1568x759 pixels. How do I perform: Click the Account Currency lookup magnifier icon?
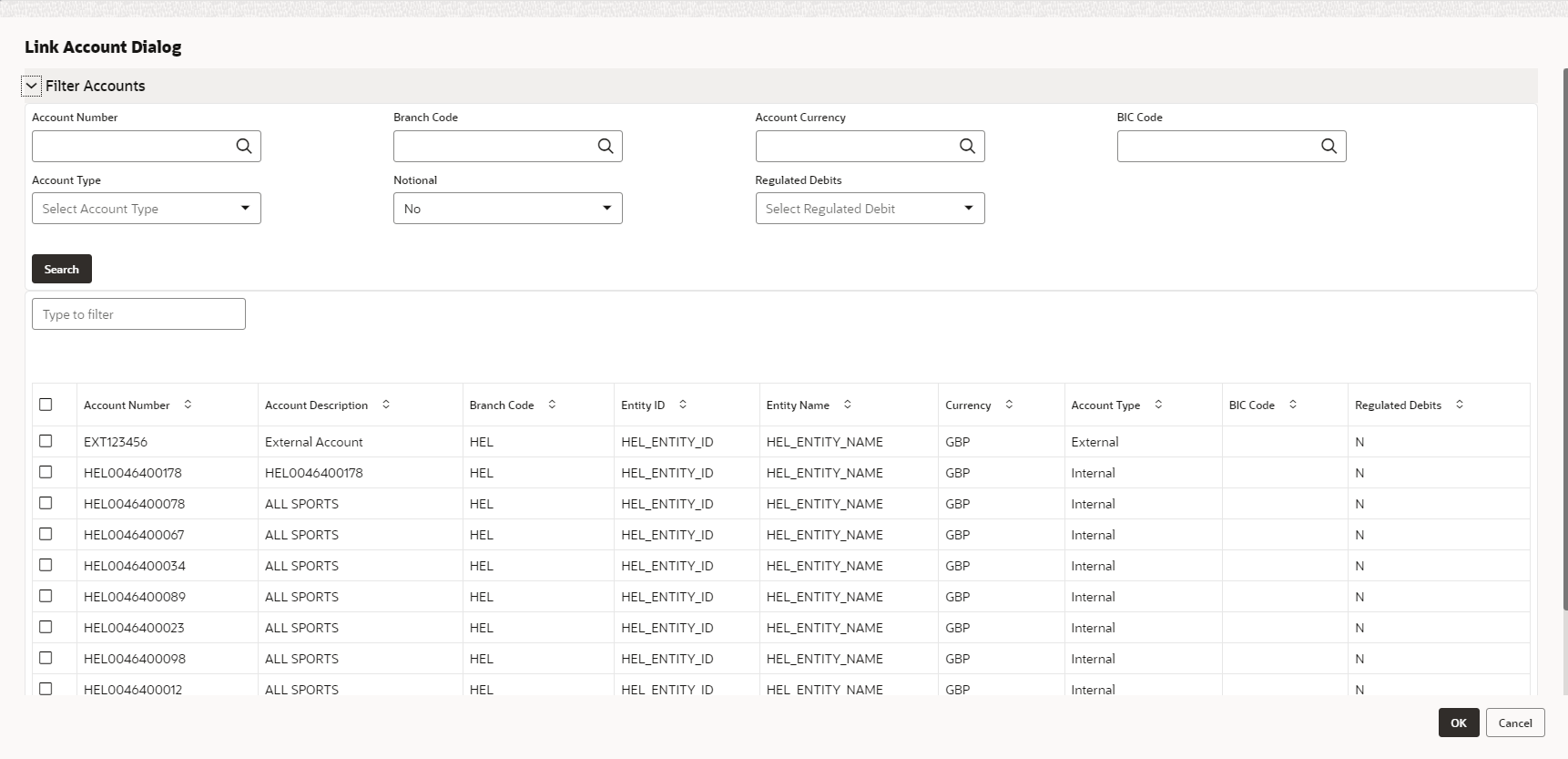967,146
